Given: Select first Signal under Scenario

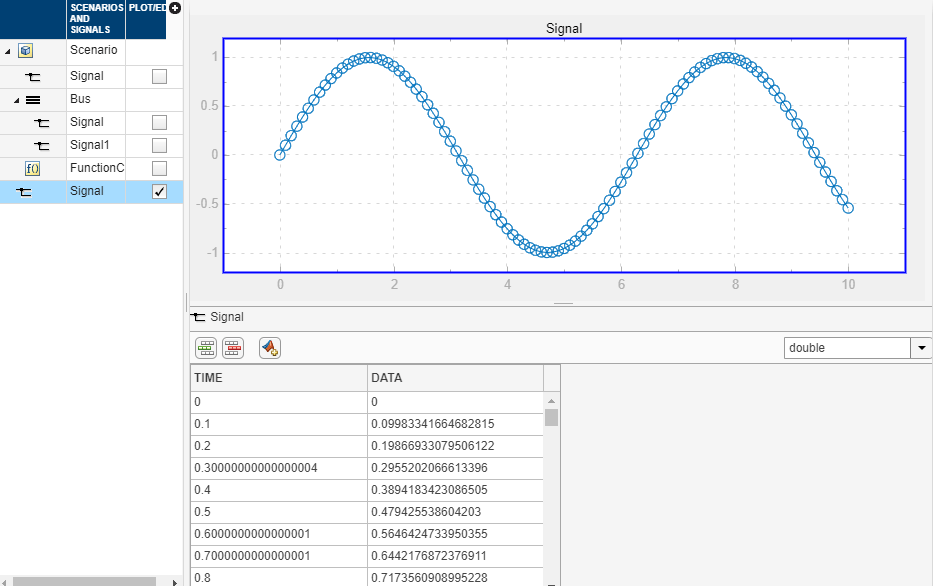Looking at the screenshot, I should pyautogui.click(x=87, y=76).
